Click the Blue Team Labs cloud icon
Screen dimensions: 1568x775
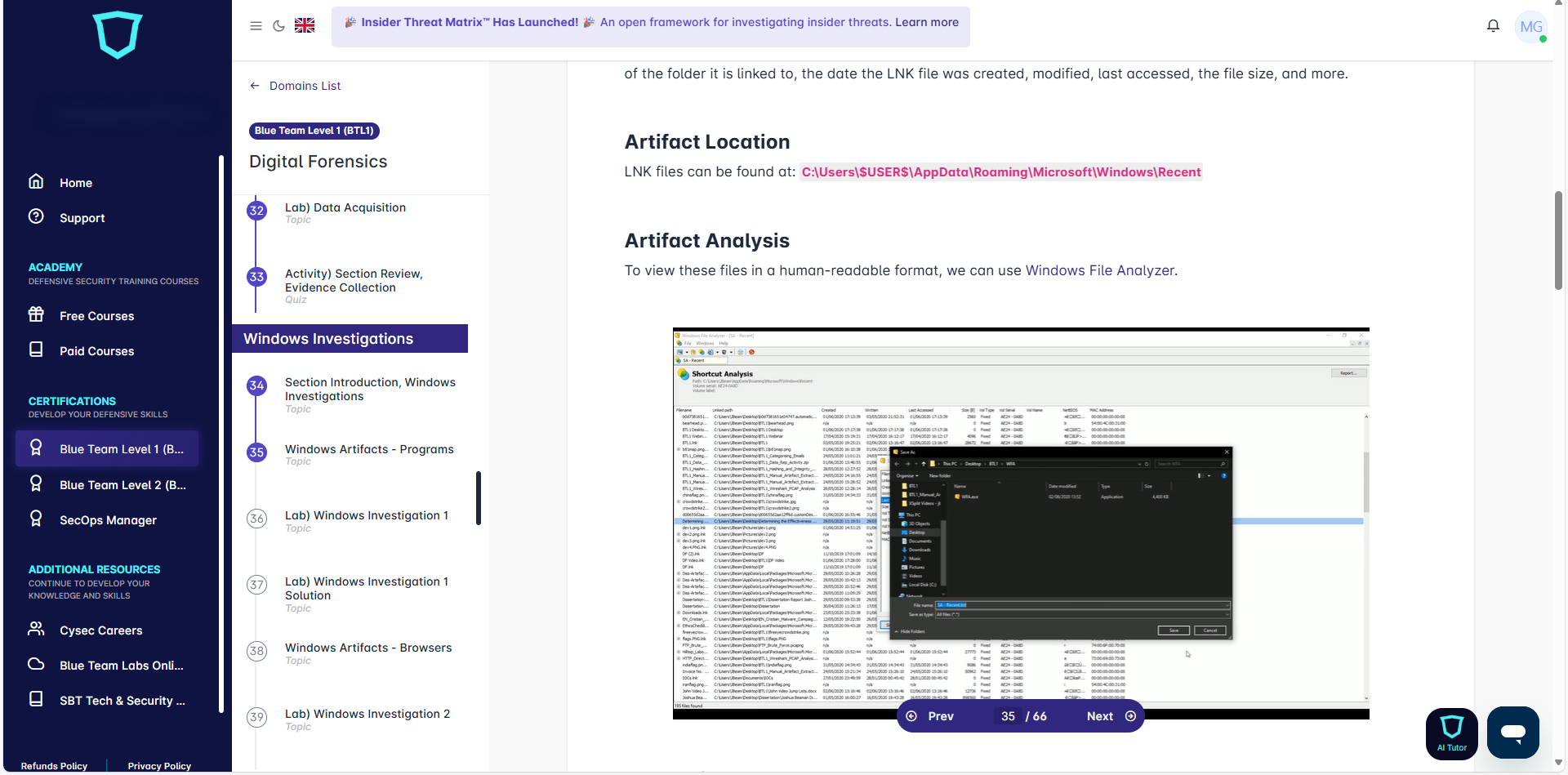36,664
